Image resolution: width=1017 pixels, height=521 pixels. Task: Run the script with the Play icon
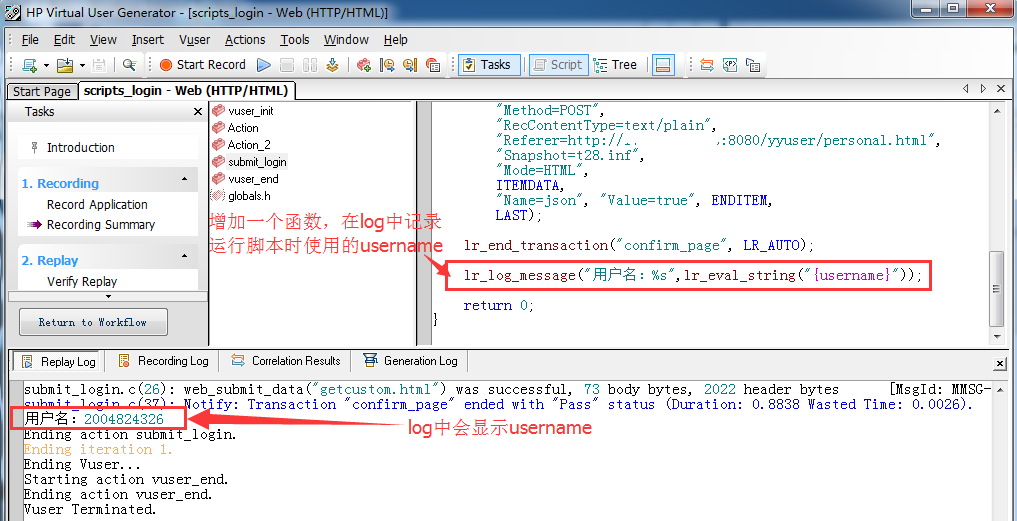pyautogui.click(x=263, y=65)
